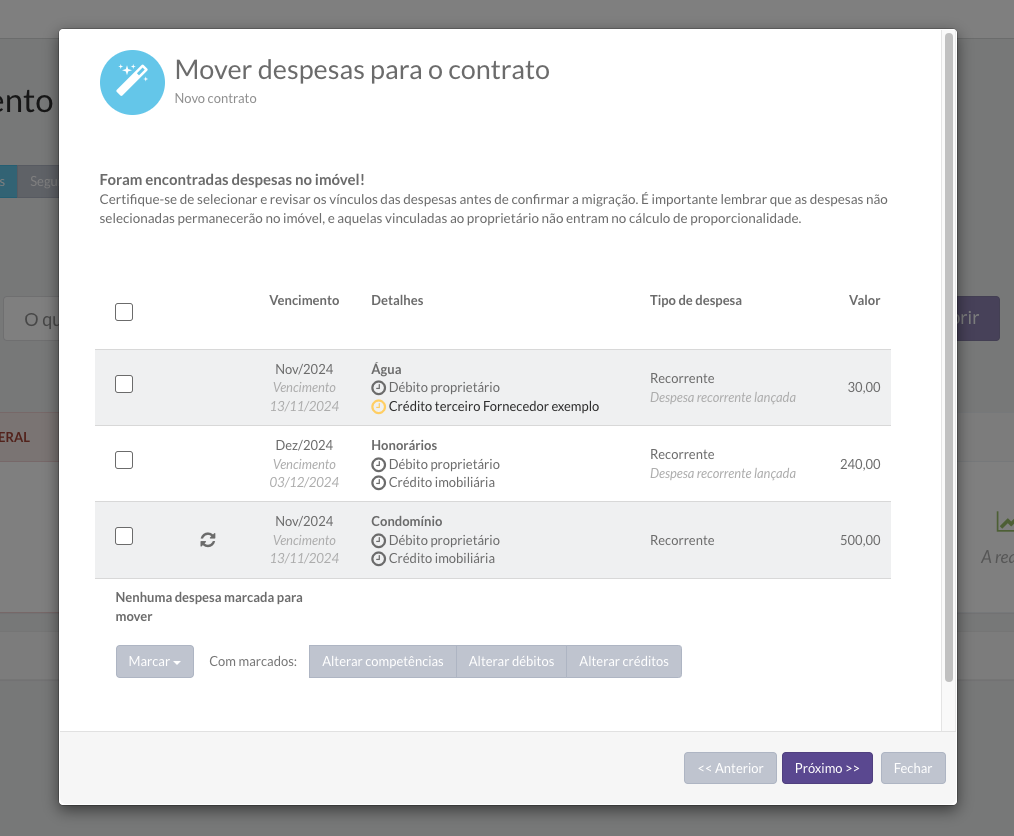
Task: Click Alterar competências button
Action: tap(382, 661)
